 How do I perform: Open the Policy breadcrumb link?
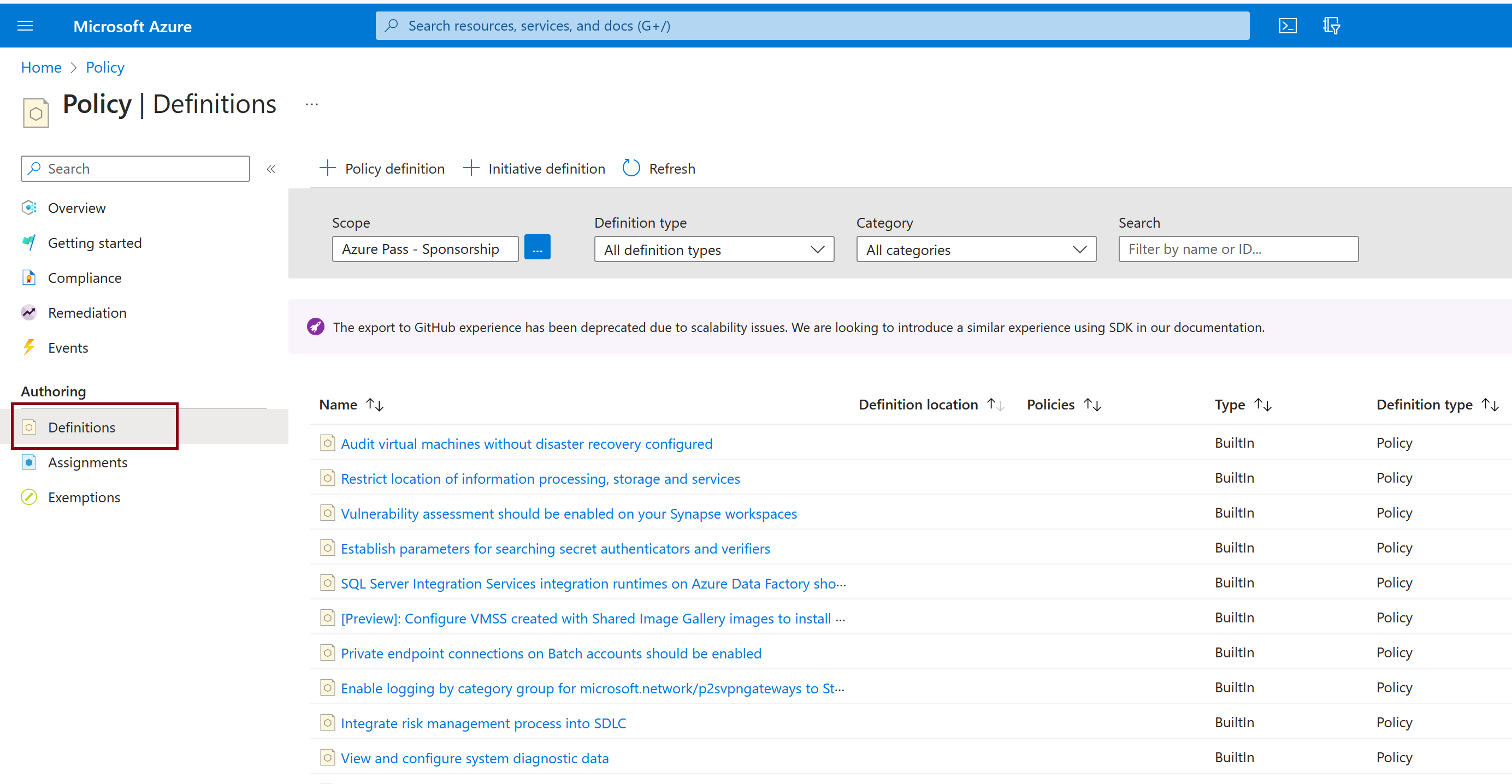coord(104,67)
